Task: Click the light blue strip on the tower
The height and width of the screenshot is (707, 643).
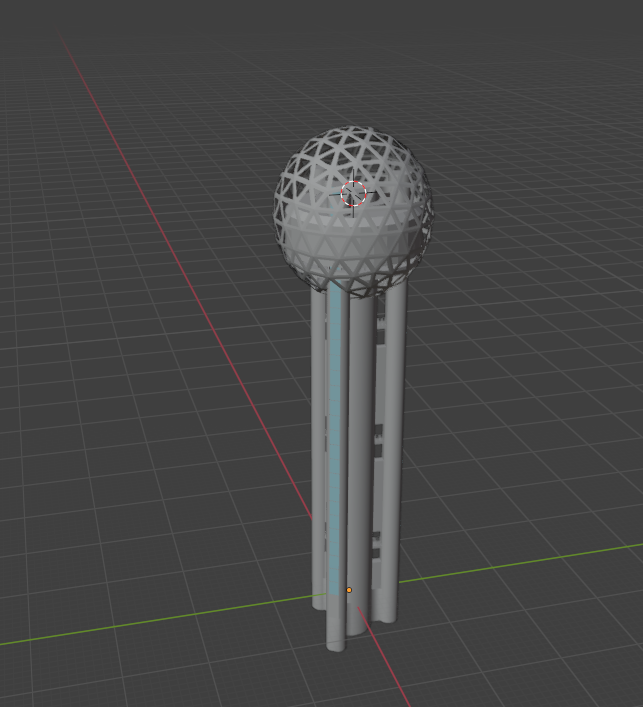Action: coord(335,437)
